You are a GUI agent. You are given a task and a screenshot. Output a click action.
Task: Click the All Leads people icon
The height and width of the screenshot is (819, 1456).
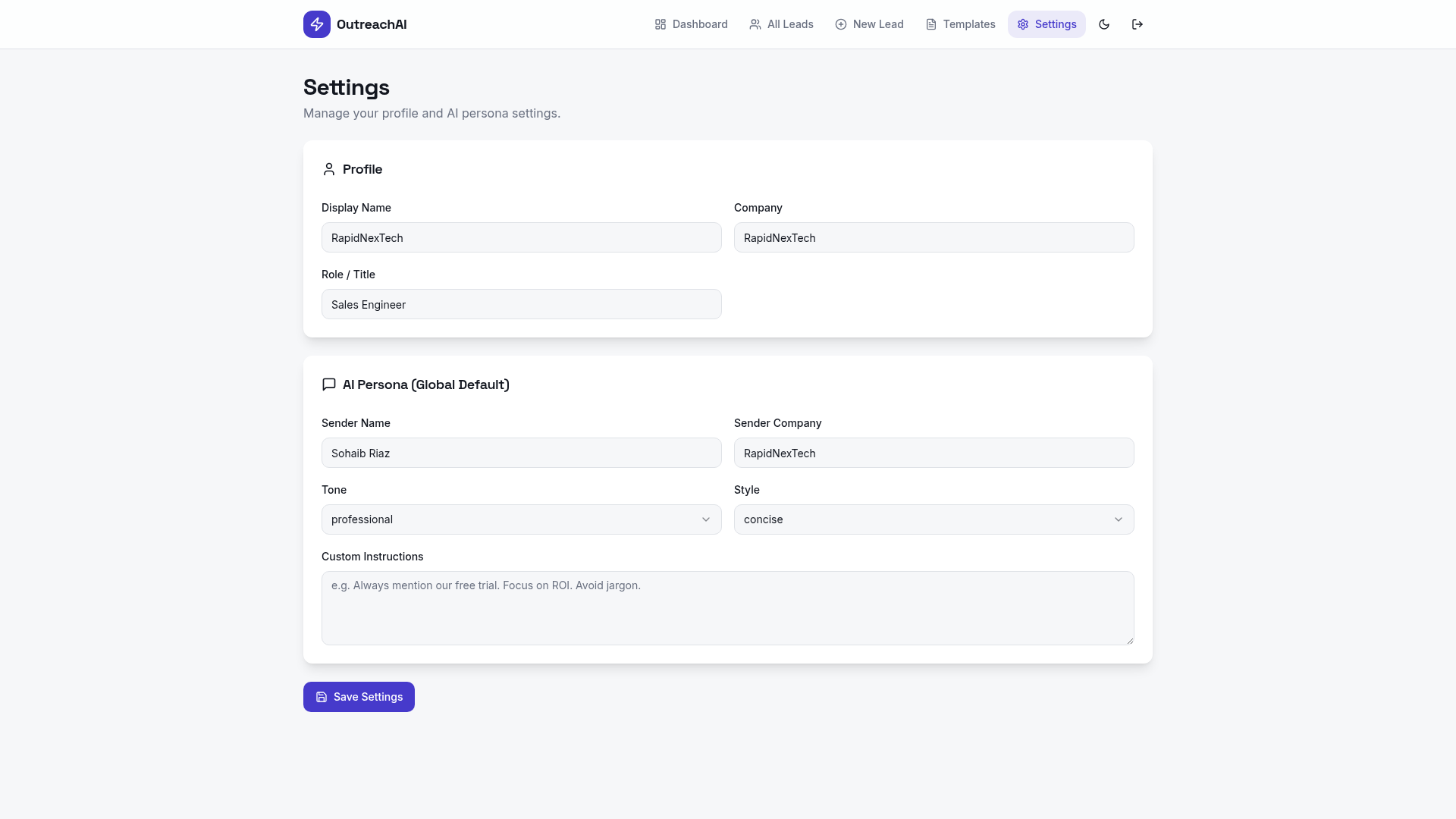755,24
